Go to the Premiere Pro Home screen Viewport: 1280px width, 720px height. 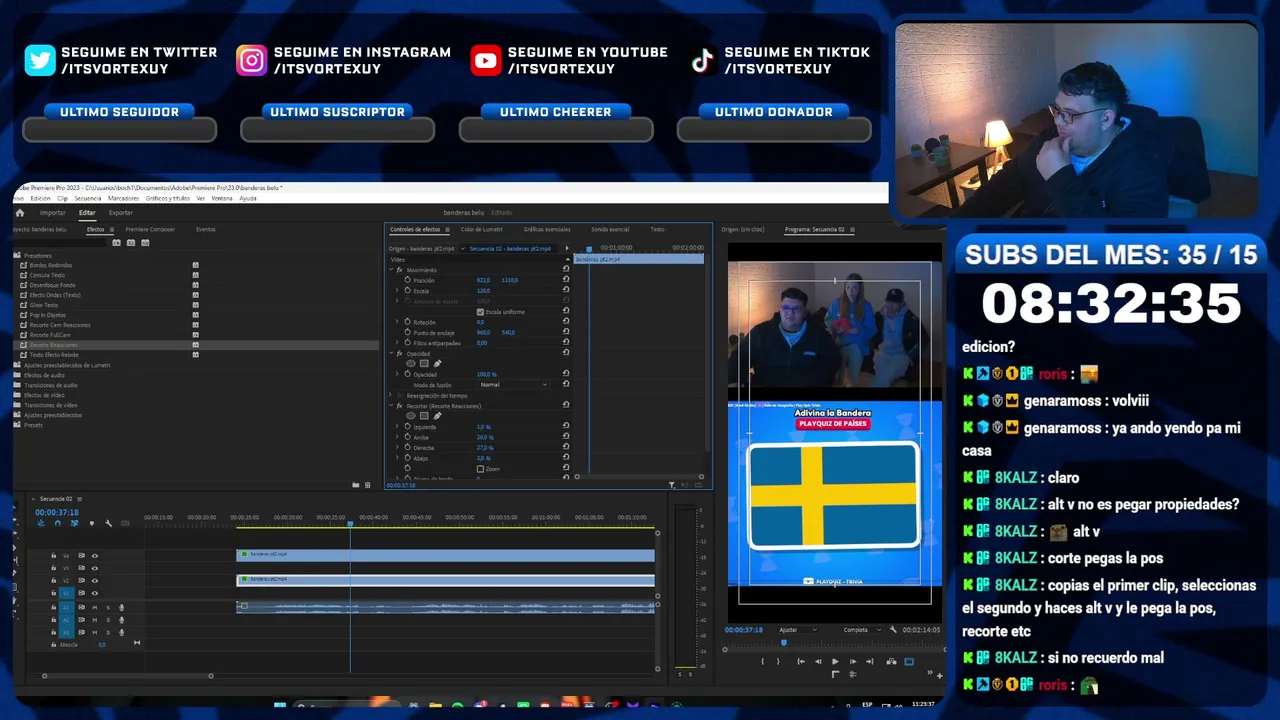pyautogui.click(x=19, y=213)
